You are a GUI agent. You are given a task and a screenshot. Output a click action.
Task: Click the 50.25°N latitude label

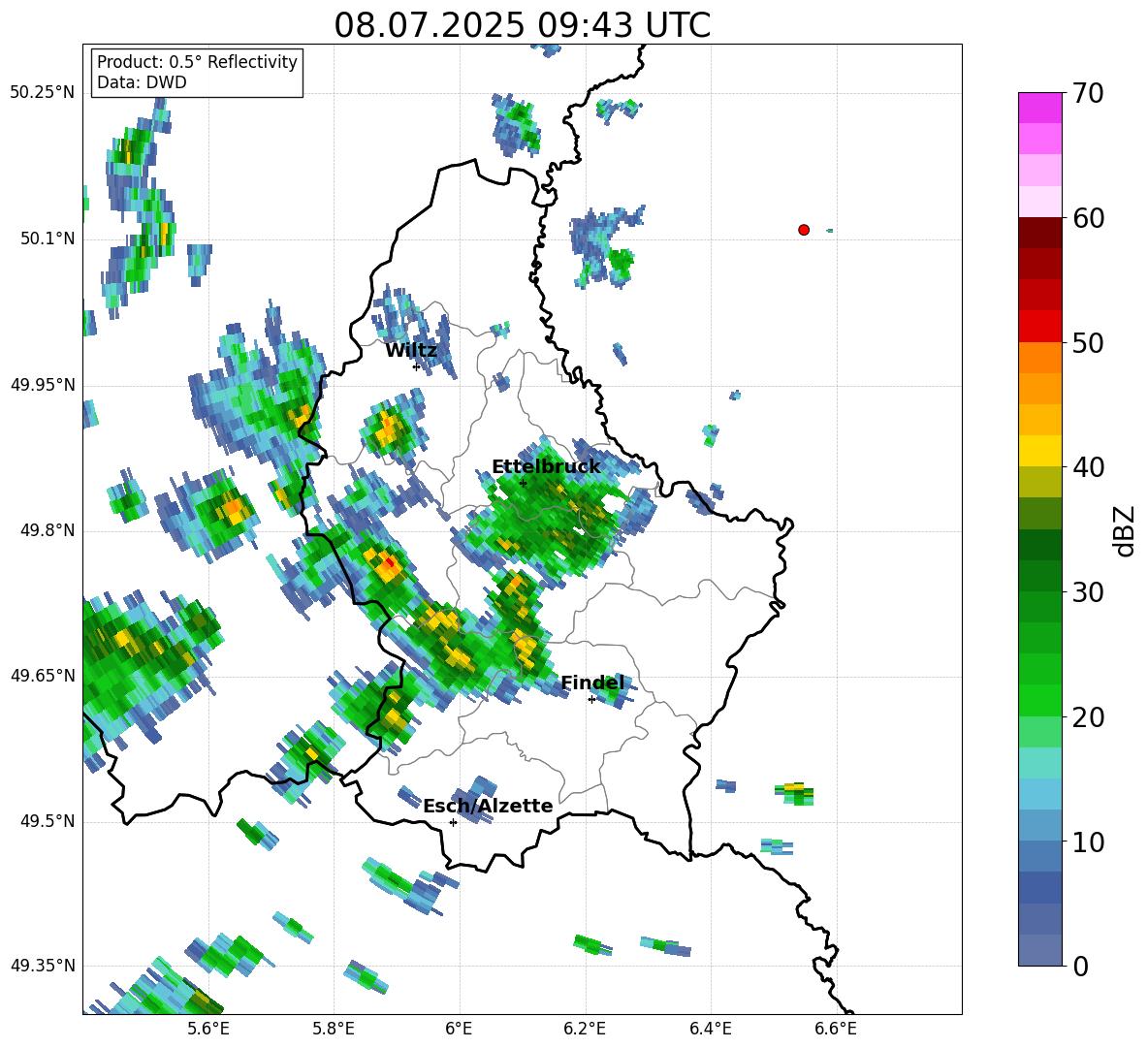coord(43,93)
